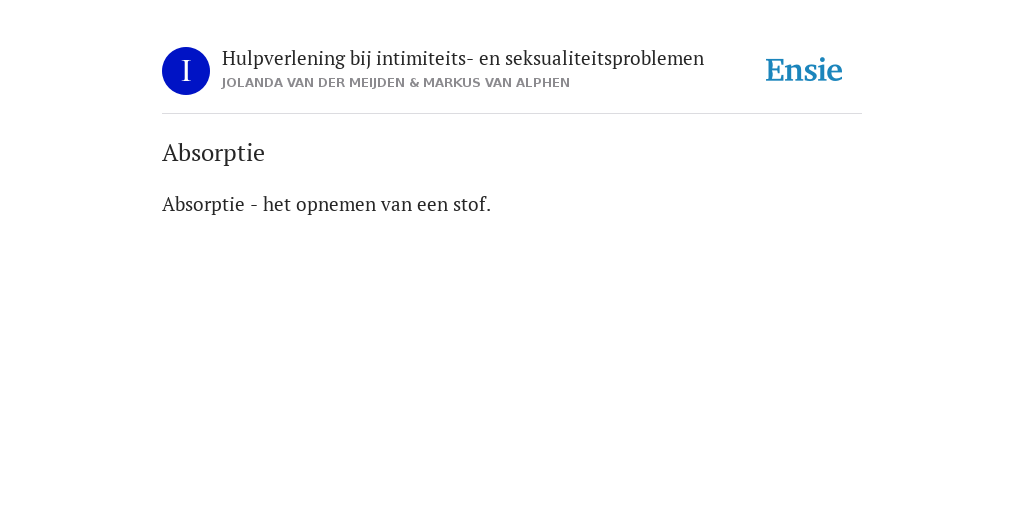1024x512 pixels.
Task: Click the letter "E" of the Ensie logo
Action: point(775,70)
